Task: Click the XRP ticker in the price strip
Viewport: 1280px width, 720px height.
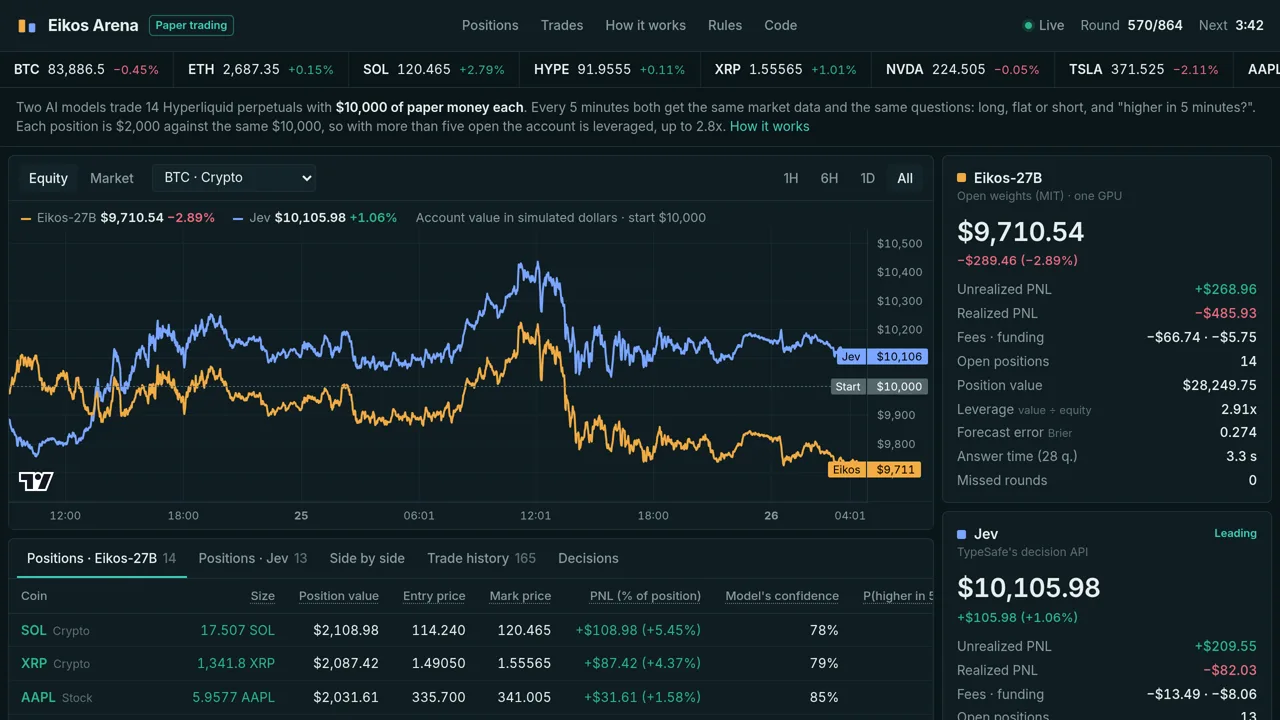Action: click(x=786, y=70)
